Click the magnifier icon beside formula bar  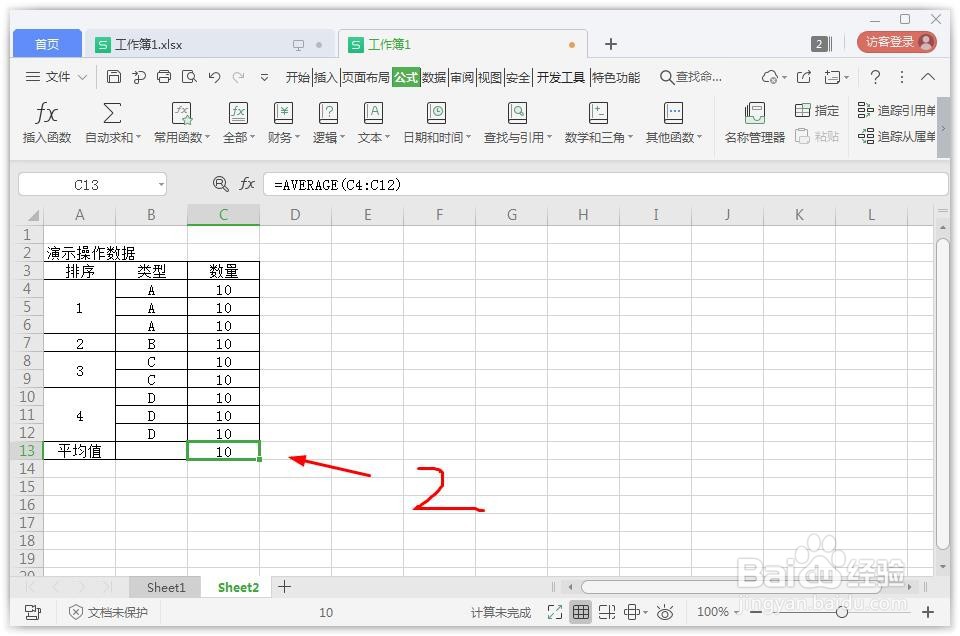pyautogui.click(x=220, y=184)
